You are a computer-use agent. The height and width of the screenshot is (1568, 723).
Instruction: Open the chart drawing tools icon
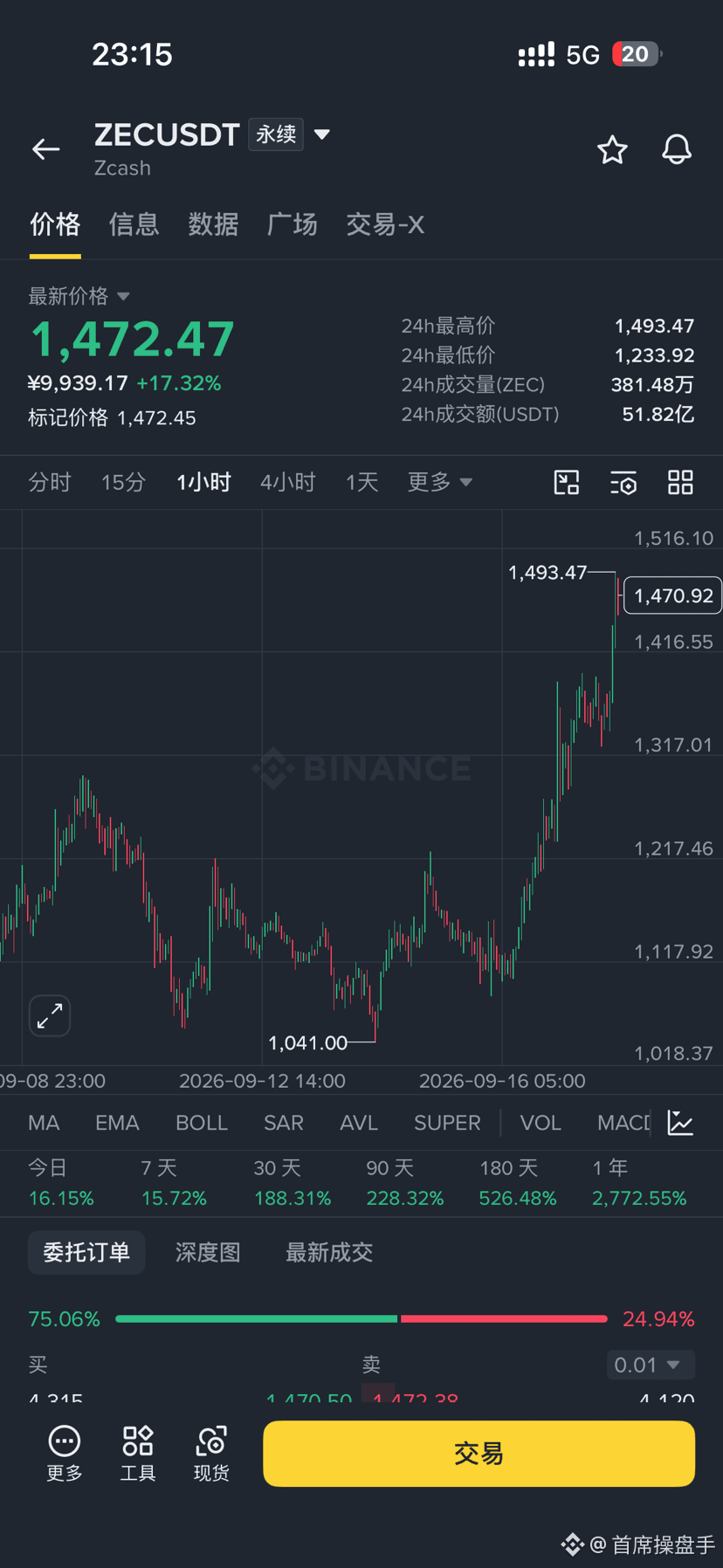(x=567, y=482)
